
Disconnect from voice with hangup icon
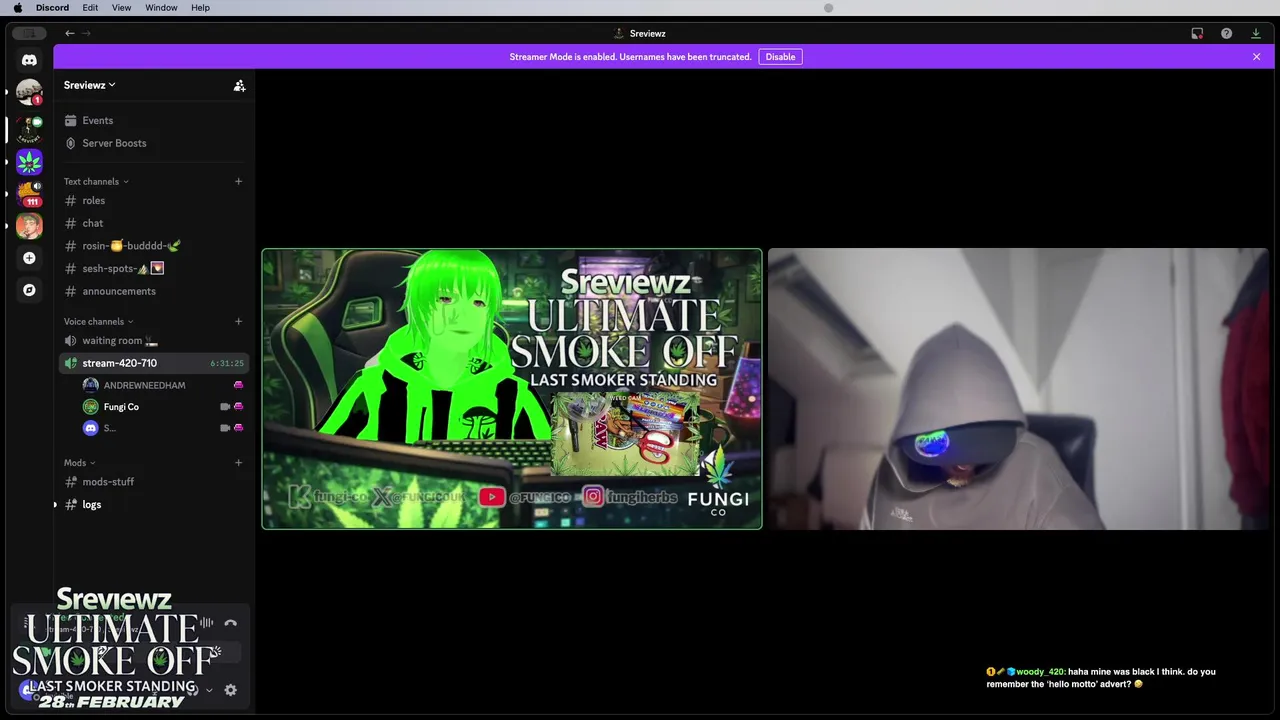coord(231,623)
